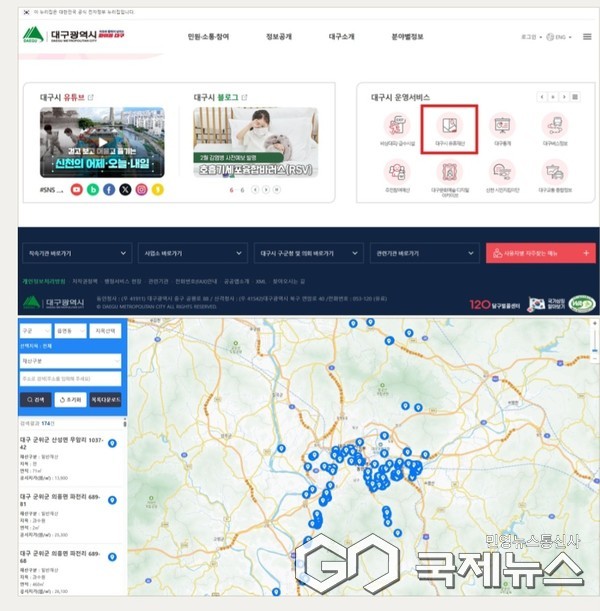
Task: Click the YouTube icon in the SNS row
Action: click(x=76, y=189)
